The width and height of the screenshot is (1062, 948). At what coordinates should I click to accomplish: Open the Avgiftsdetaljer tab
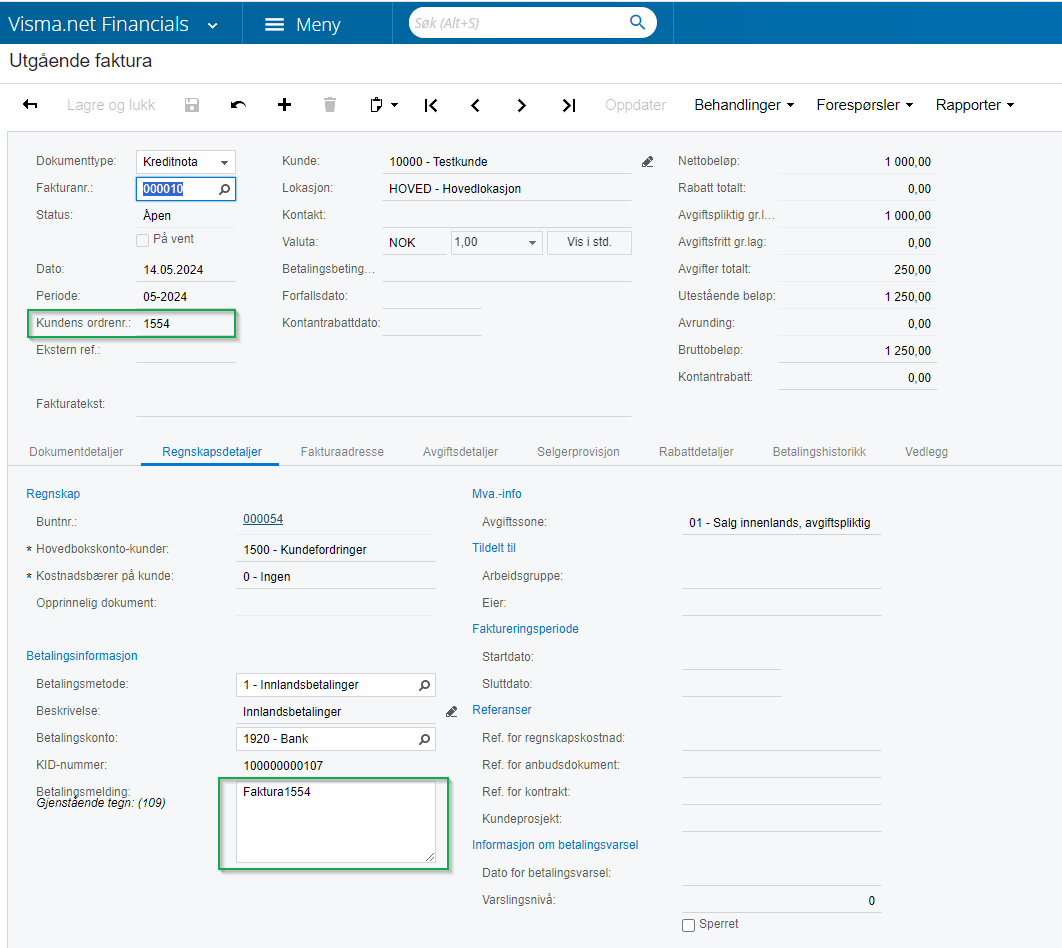[460, 452]
